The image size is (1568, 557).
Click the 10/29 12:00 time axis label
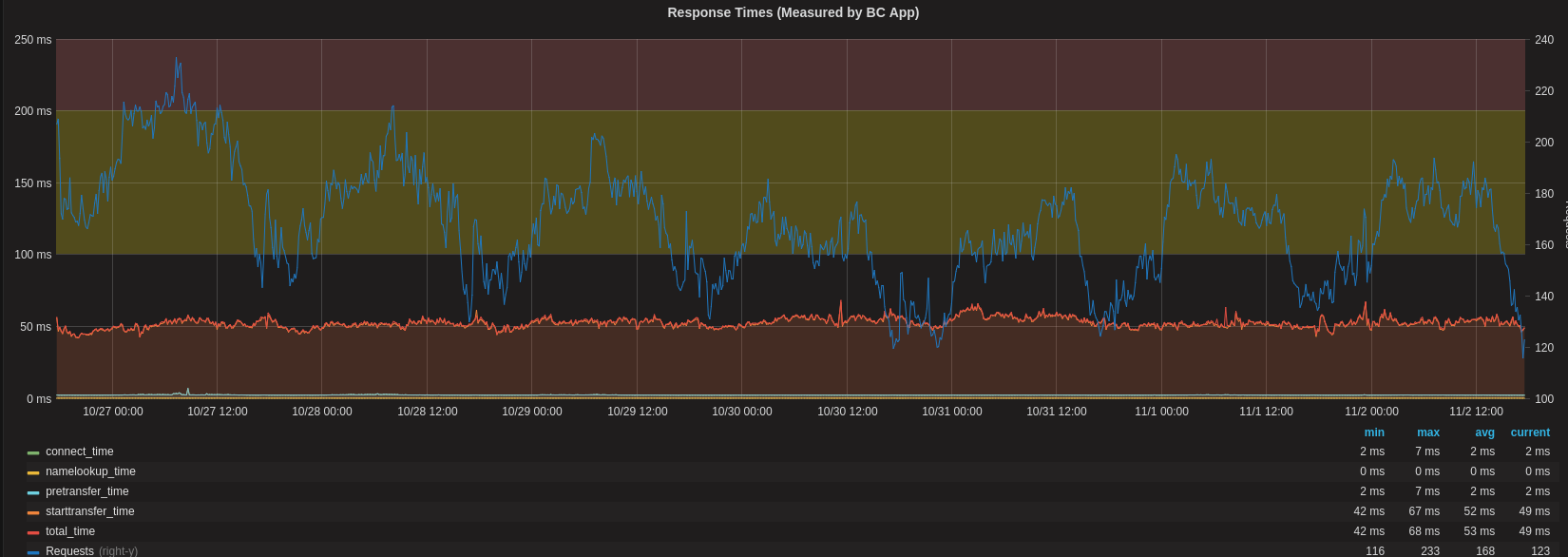click(638, 412)
